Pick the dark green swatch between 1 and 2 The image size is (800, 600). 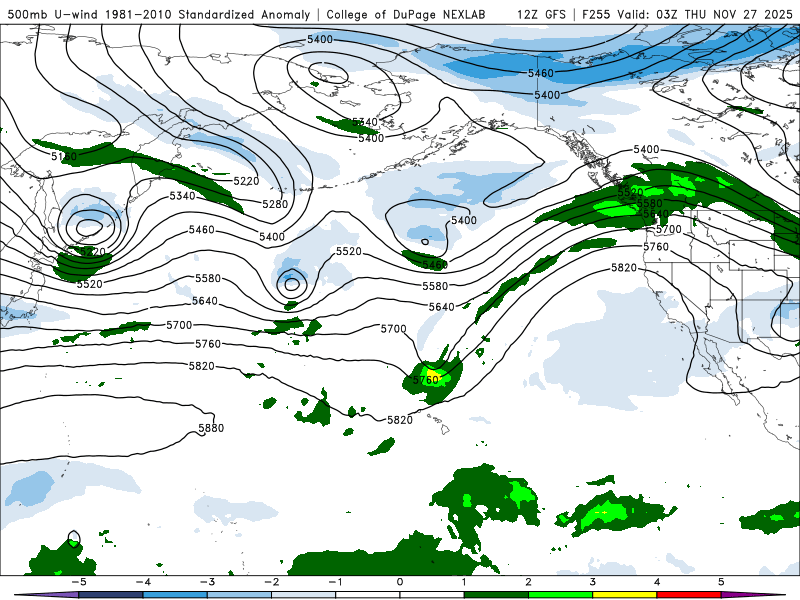[x=496, y=595]
